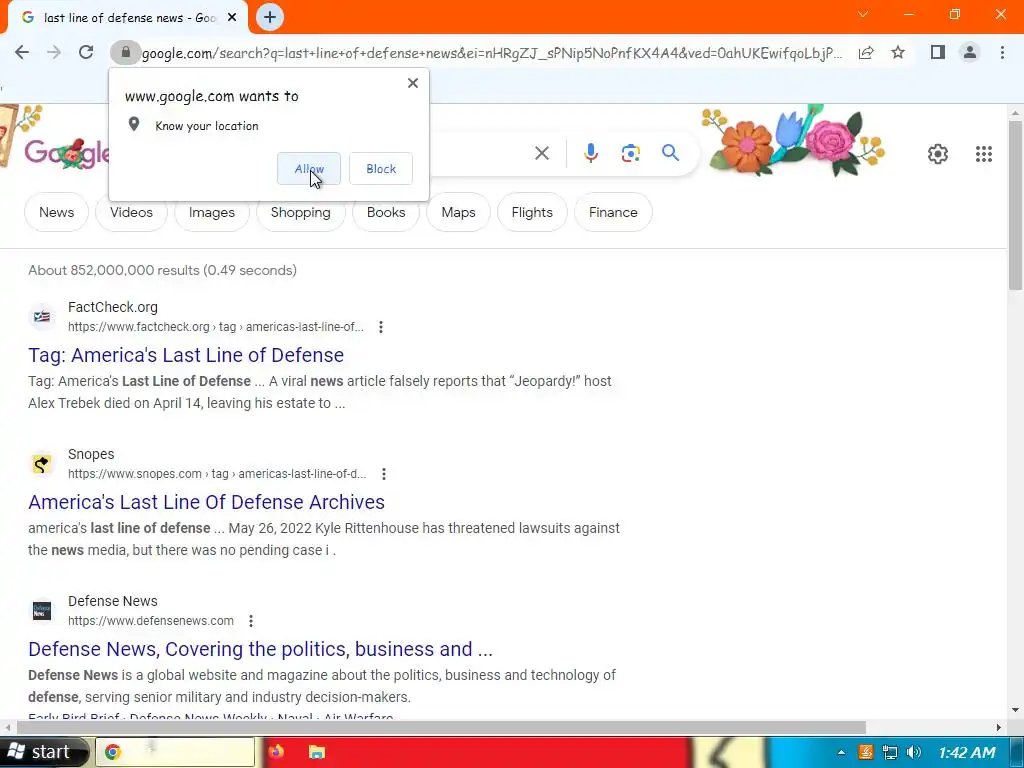Screen dimensions: 1024x768
Task: Click the Google doodle logo
Action: 67,153
